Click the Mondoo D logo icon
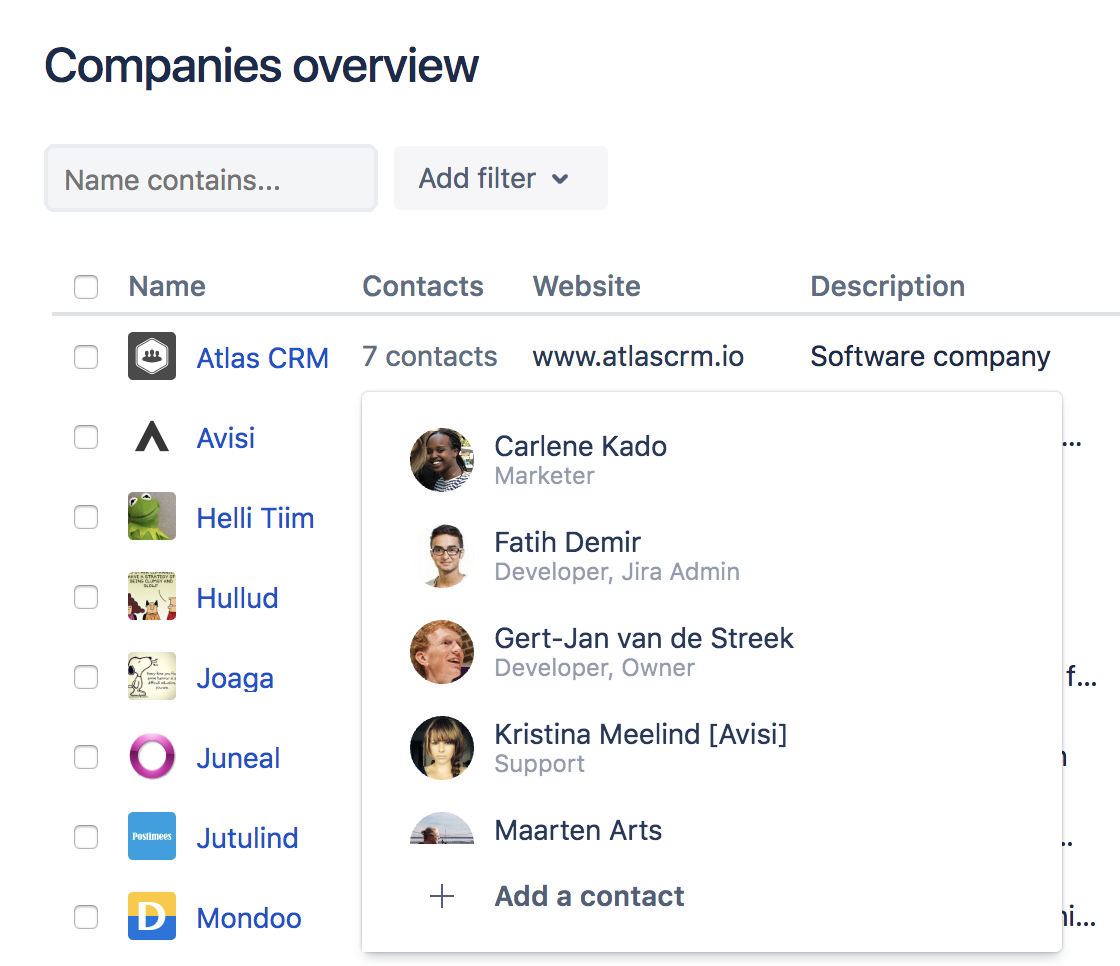1120x966 pixels. pyautogui.click(x=152, y=917)
